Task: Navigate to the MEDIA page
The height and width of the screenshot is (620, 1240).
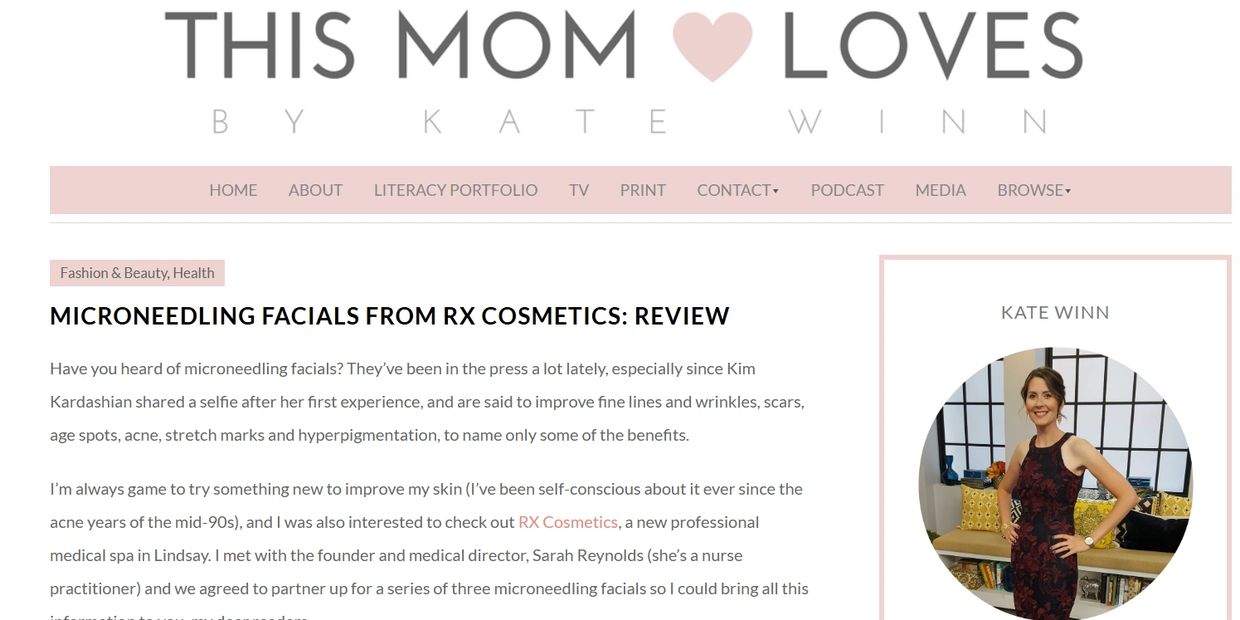Action: [x=940, y=190]
